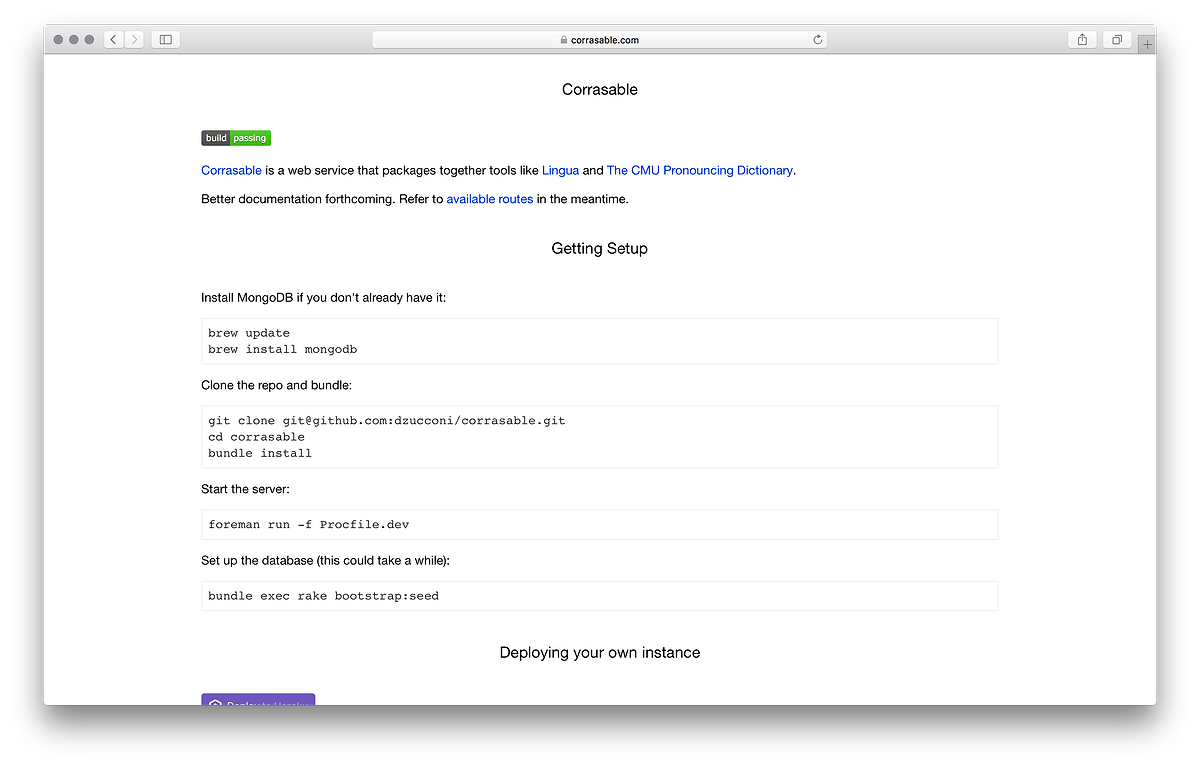Go forward with the Safari forward arrow
Viewport: 1200px width, 767px height.
click(134, 39)
